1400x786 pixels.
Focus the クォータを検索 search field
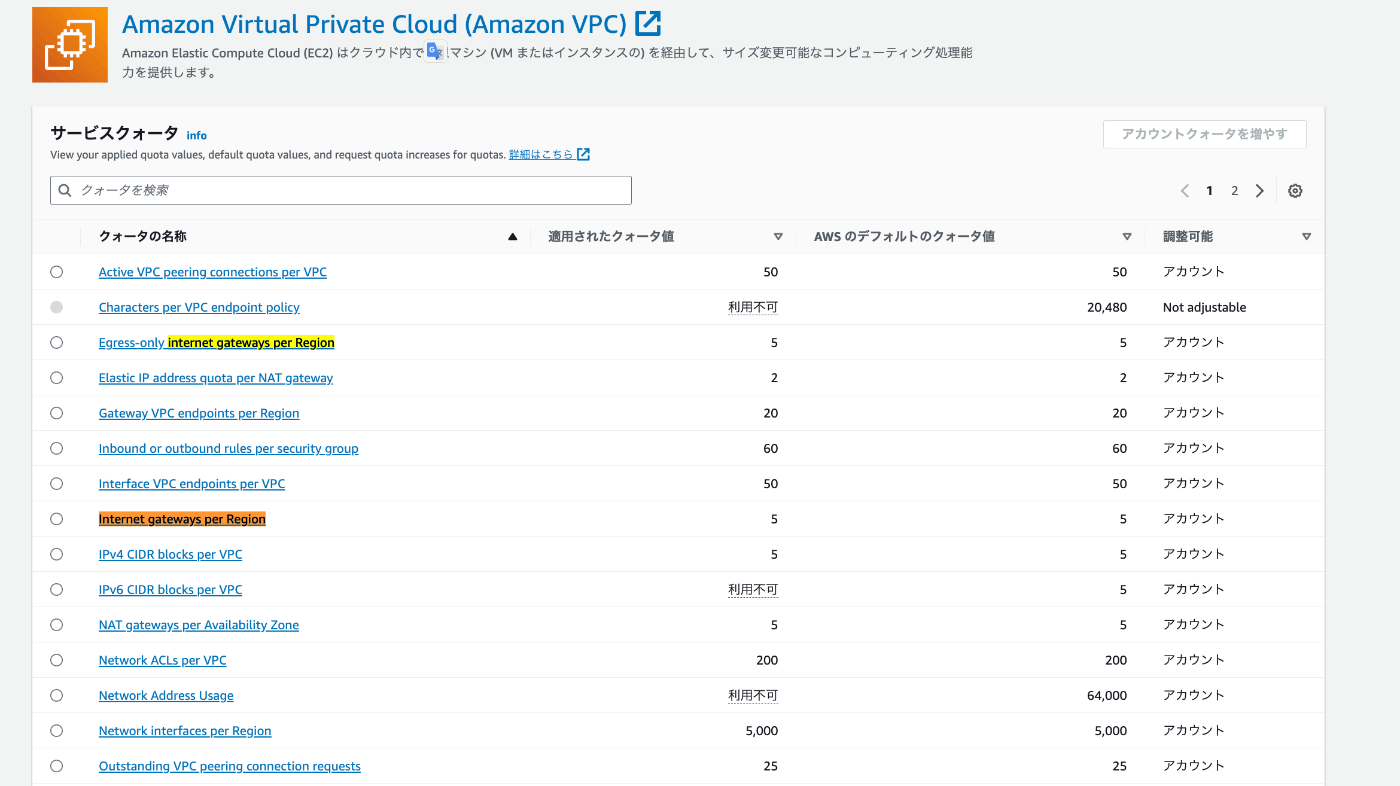(341, 190)
